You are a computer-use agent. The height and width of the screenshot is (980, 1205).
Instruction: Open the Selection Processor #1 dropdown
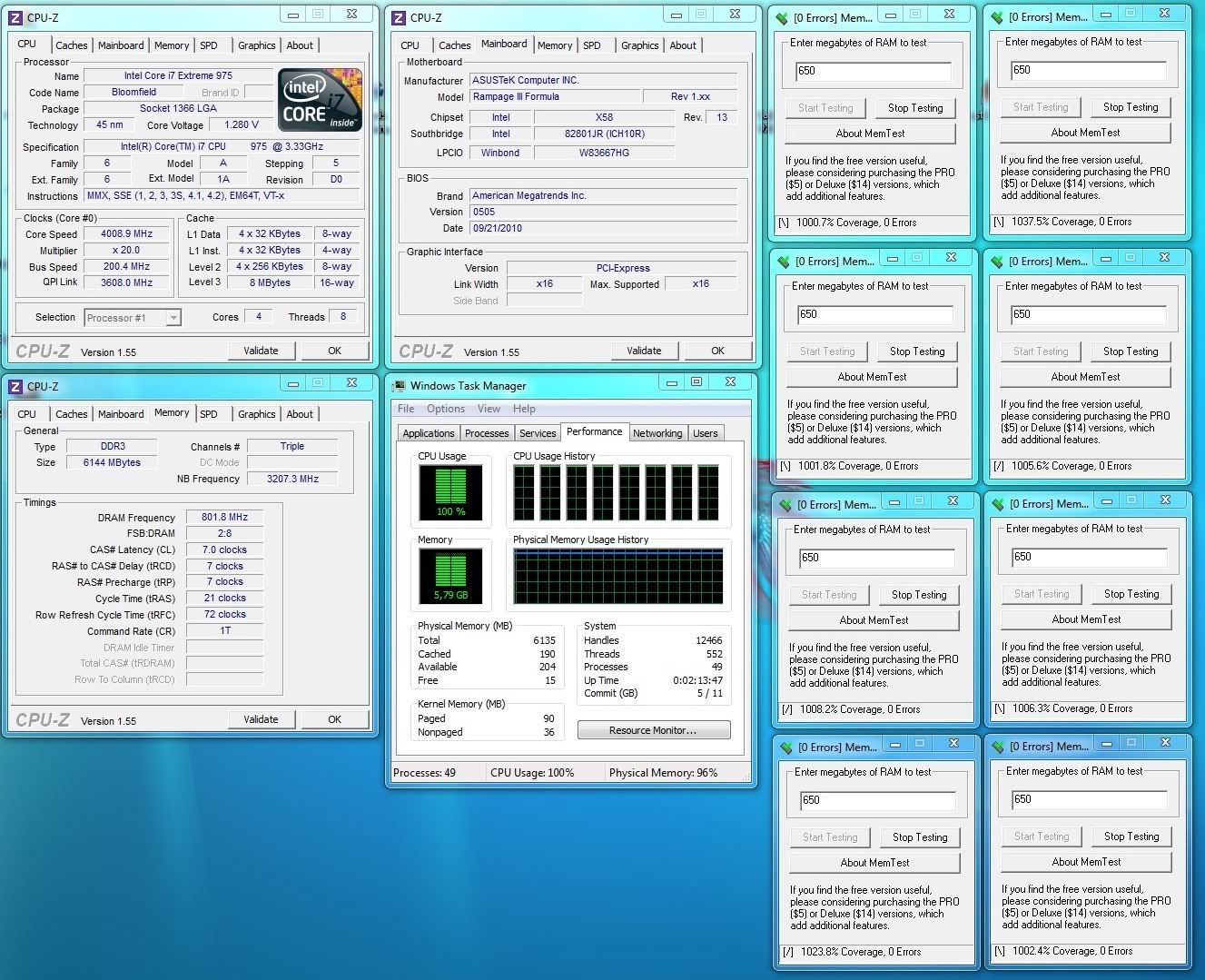[133, 318]
